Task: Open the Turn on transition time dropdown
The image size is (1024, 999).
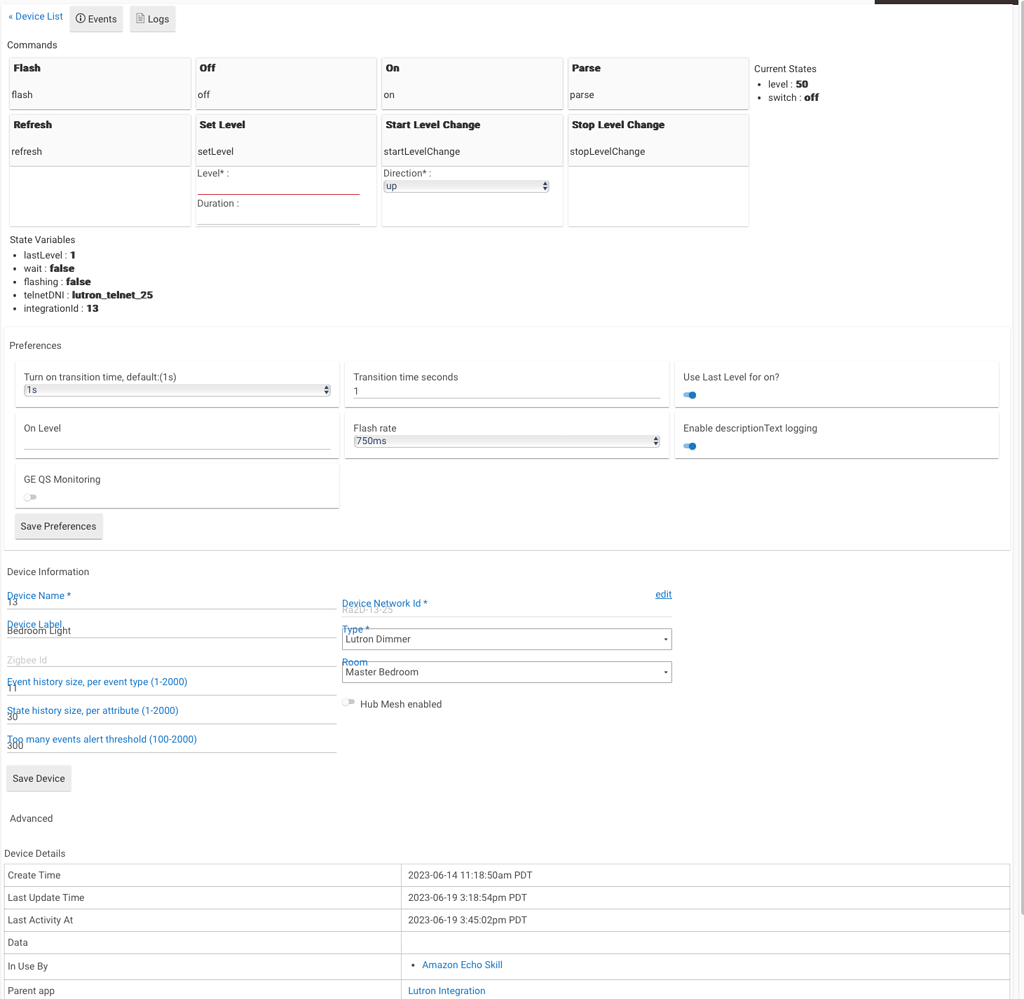Action: click(177, 390)
